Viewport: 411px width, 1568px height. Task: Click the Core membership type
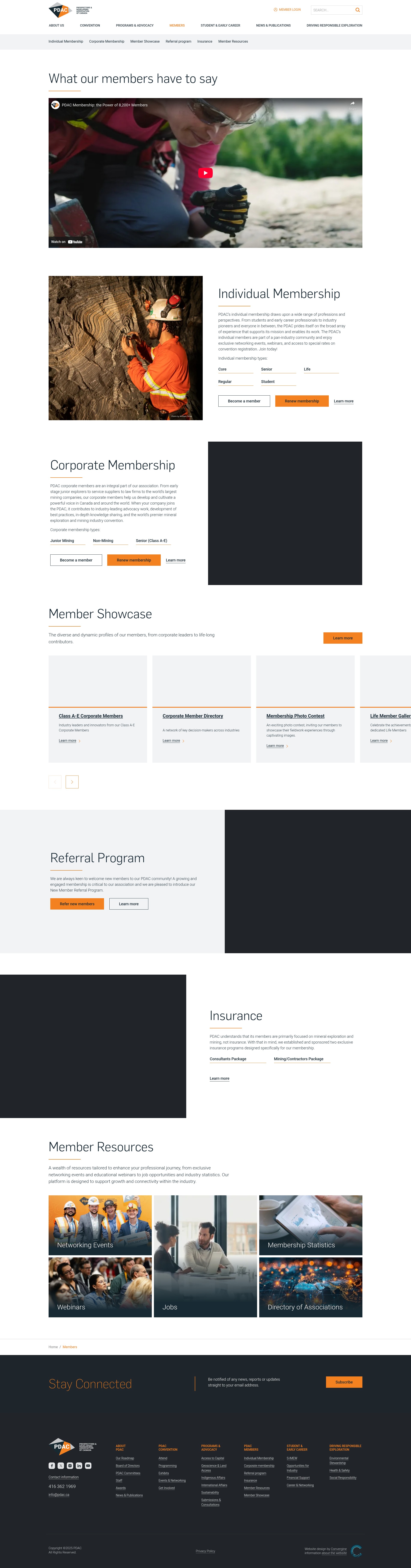pyautogui.click(x=236, y=369)
